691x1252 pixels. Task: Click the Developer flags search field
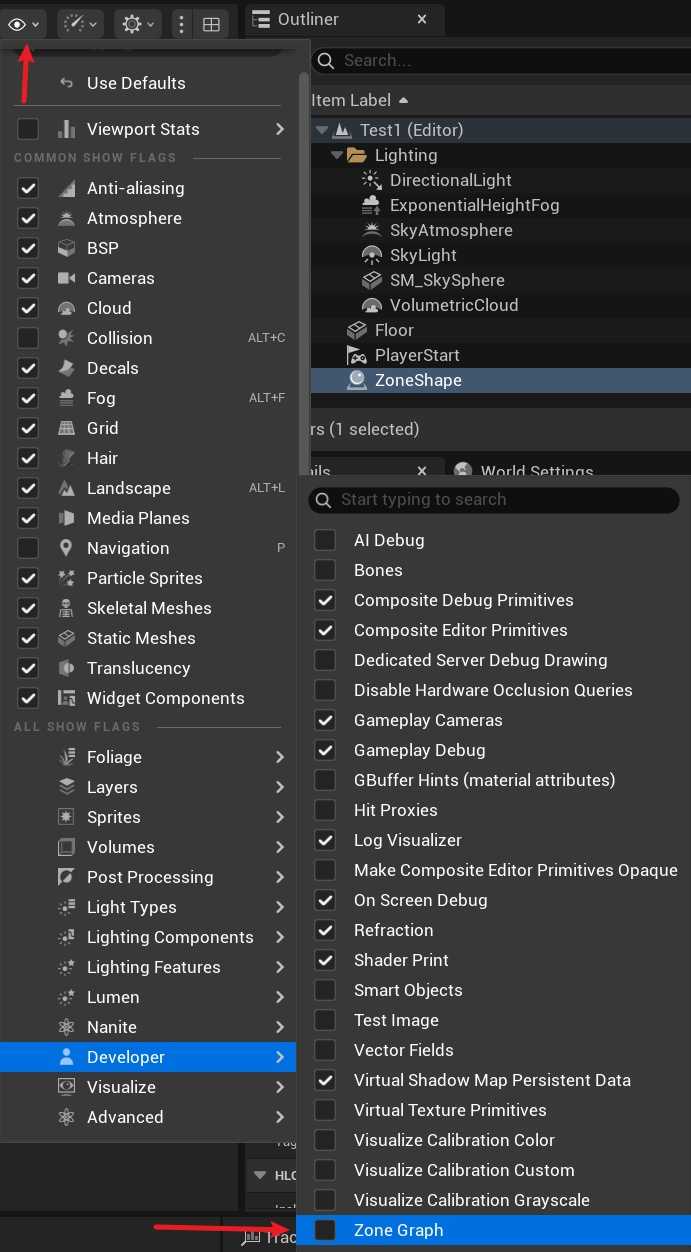pyautogui.click(x=500, y=499)
